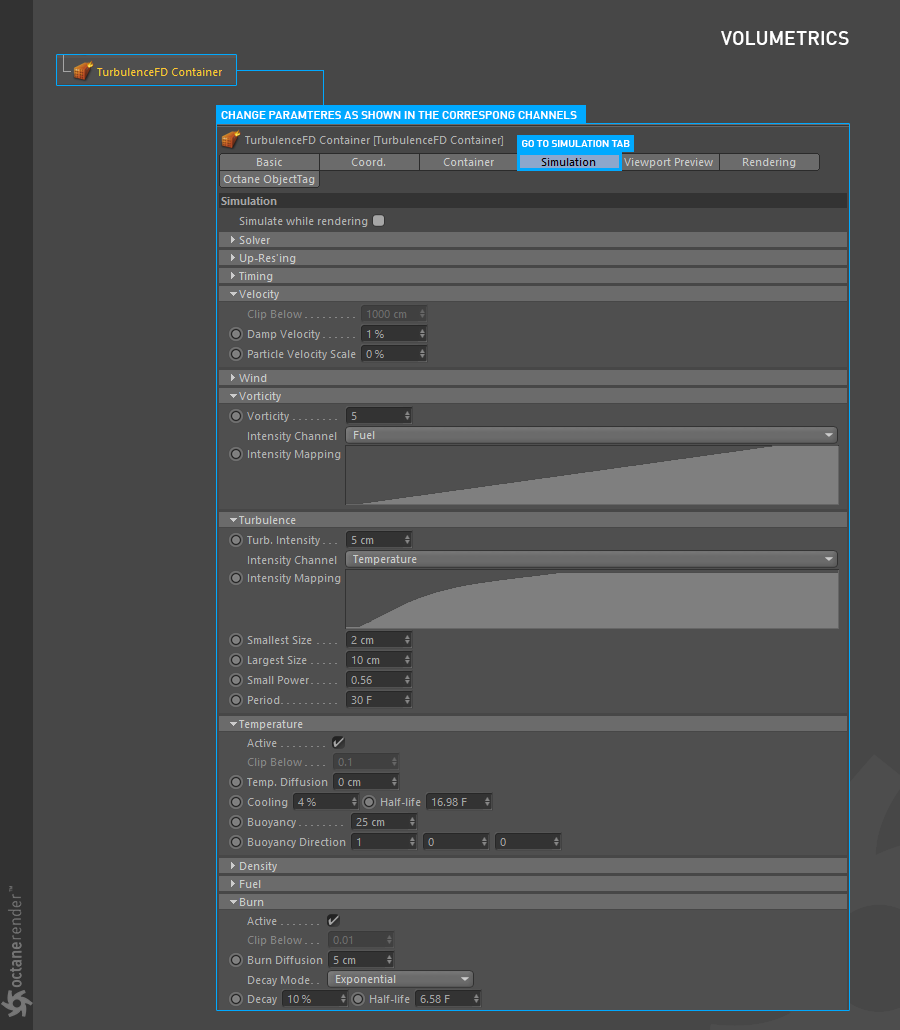
Task: Toggle the Smallest Size animation dot
Action: (x=236, y=640)
